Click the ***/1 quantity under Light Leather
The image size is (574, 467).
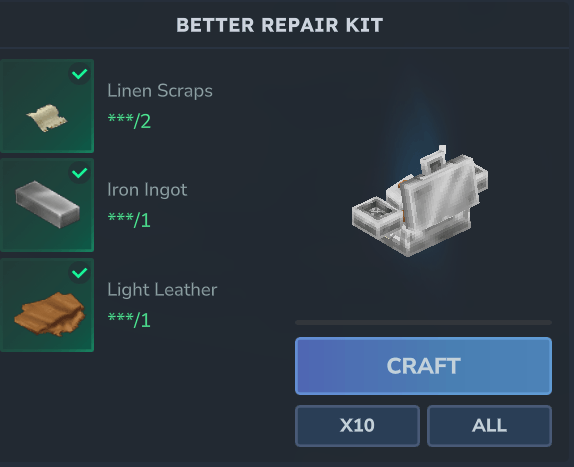point(129,320)
